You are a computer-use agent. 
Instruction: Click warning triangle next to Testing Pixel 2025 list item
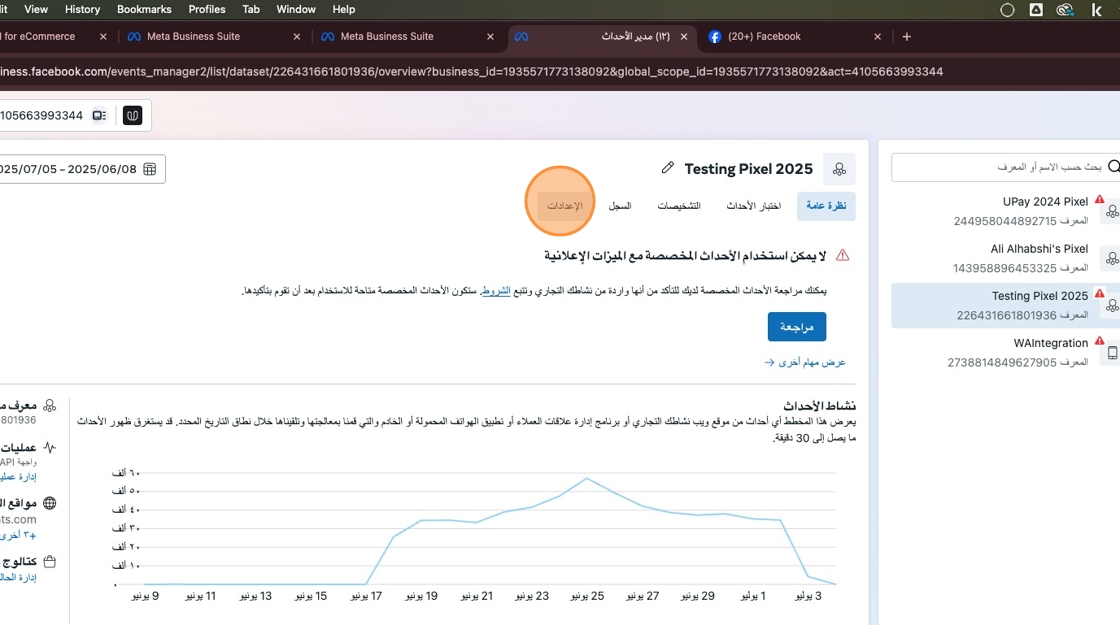click(x=1099, y=294)
